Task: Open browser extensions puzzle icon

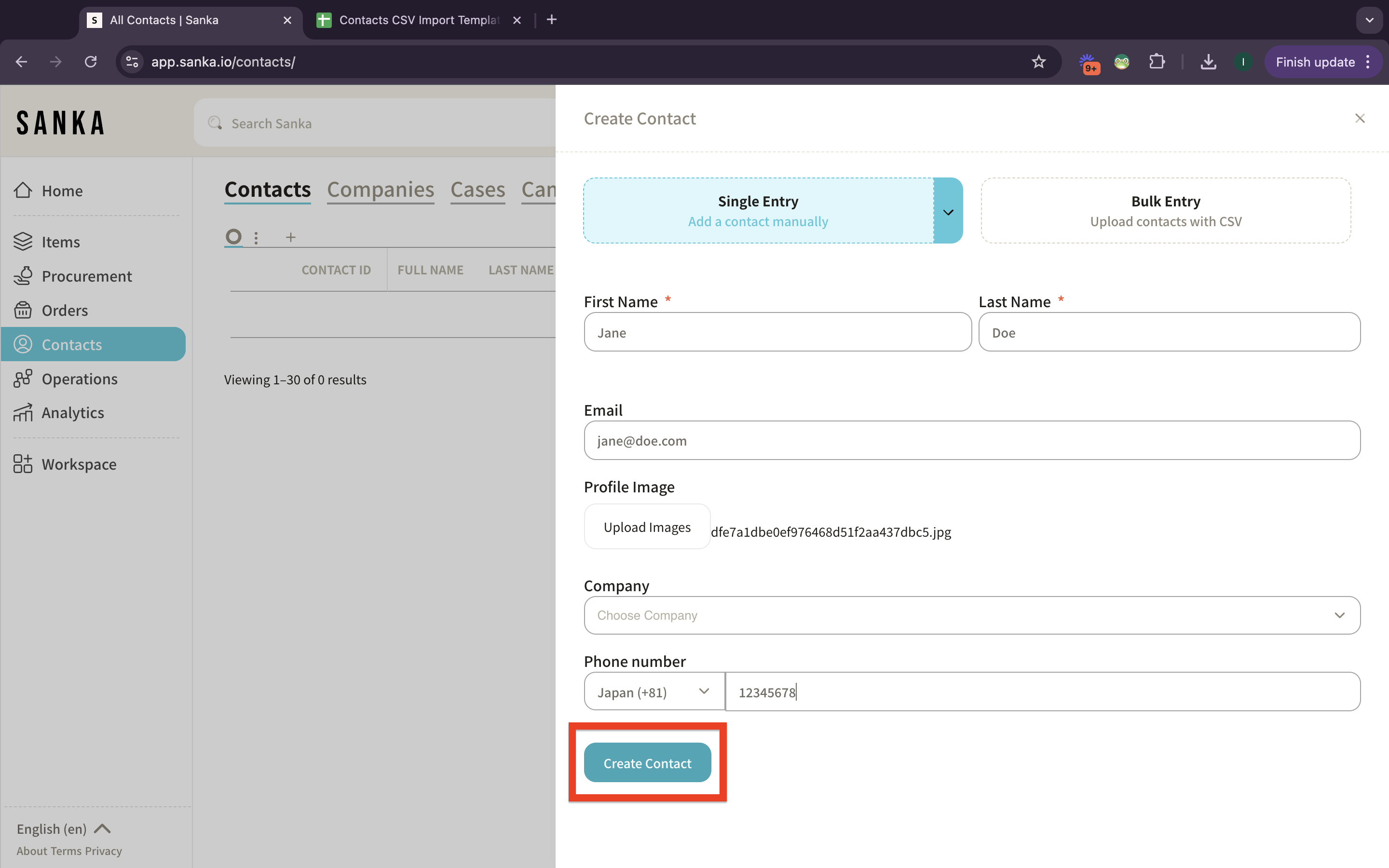Action: pos(1157,62)
